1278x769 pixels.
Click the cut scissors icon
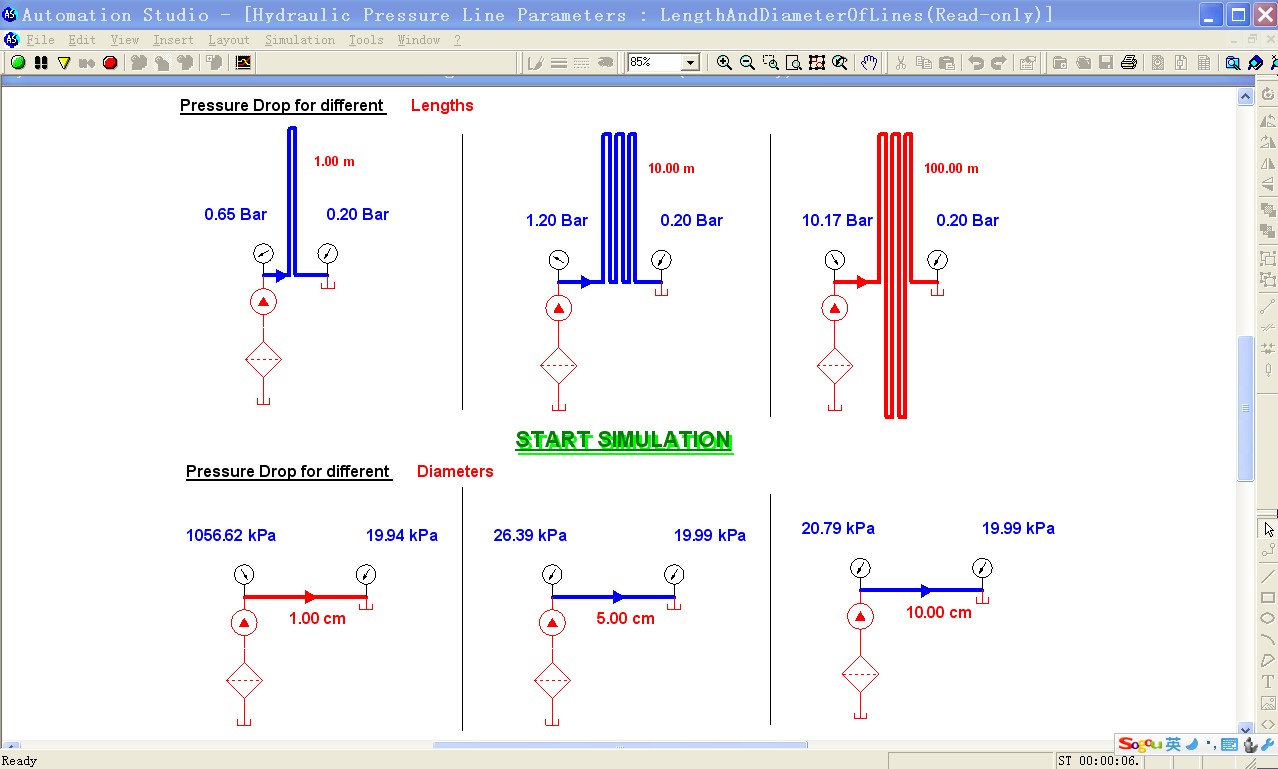(900, 62)
